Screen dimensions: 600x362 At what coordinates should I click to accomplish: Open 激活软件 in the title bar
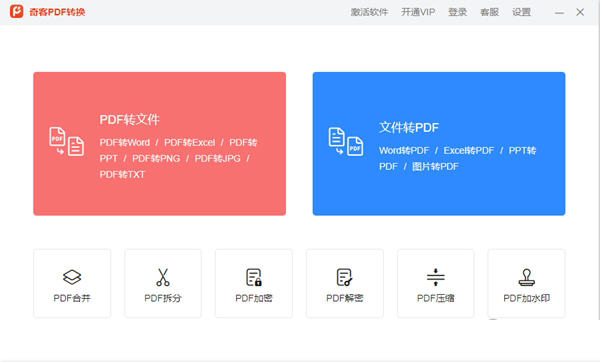(369, 12)
